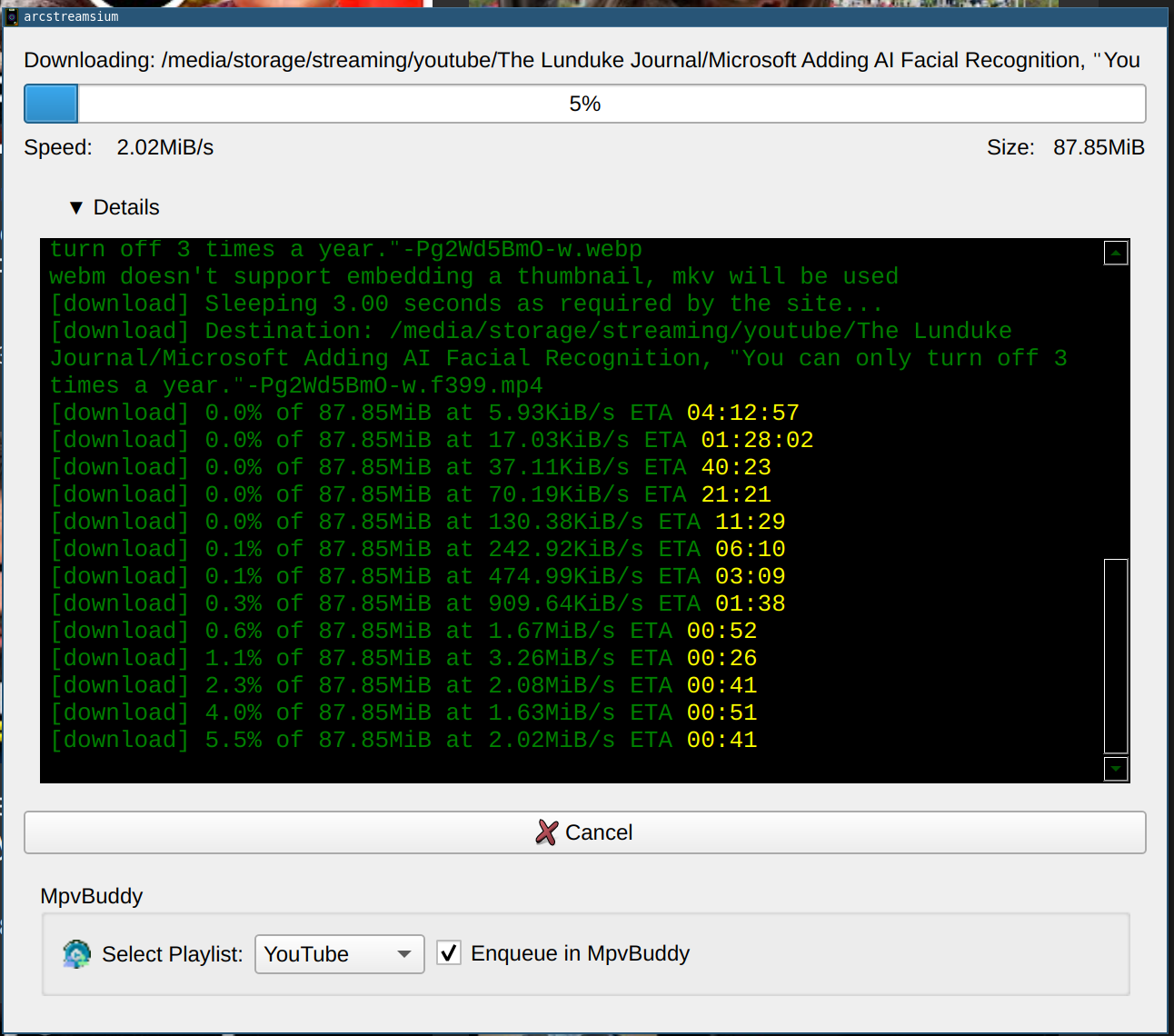This screenshot has height=1036, width=1174.
Task: Click the "Enqueue in MpvBuddy" label text
Action: click(x=580, y=953)
